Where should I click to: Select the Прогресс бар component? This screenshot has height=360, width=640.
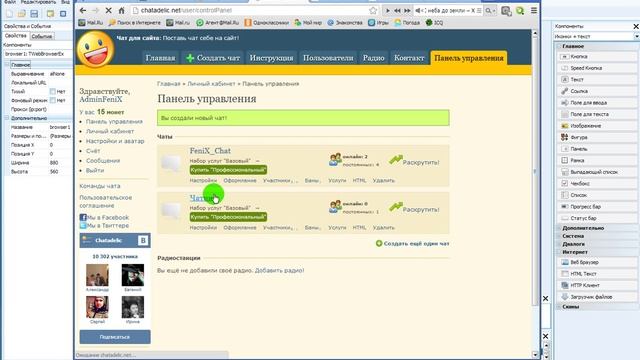[x=596, y=207]
